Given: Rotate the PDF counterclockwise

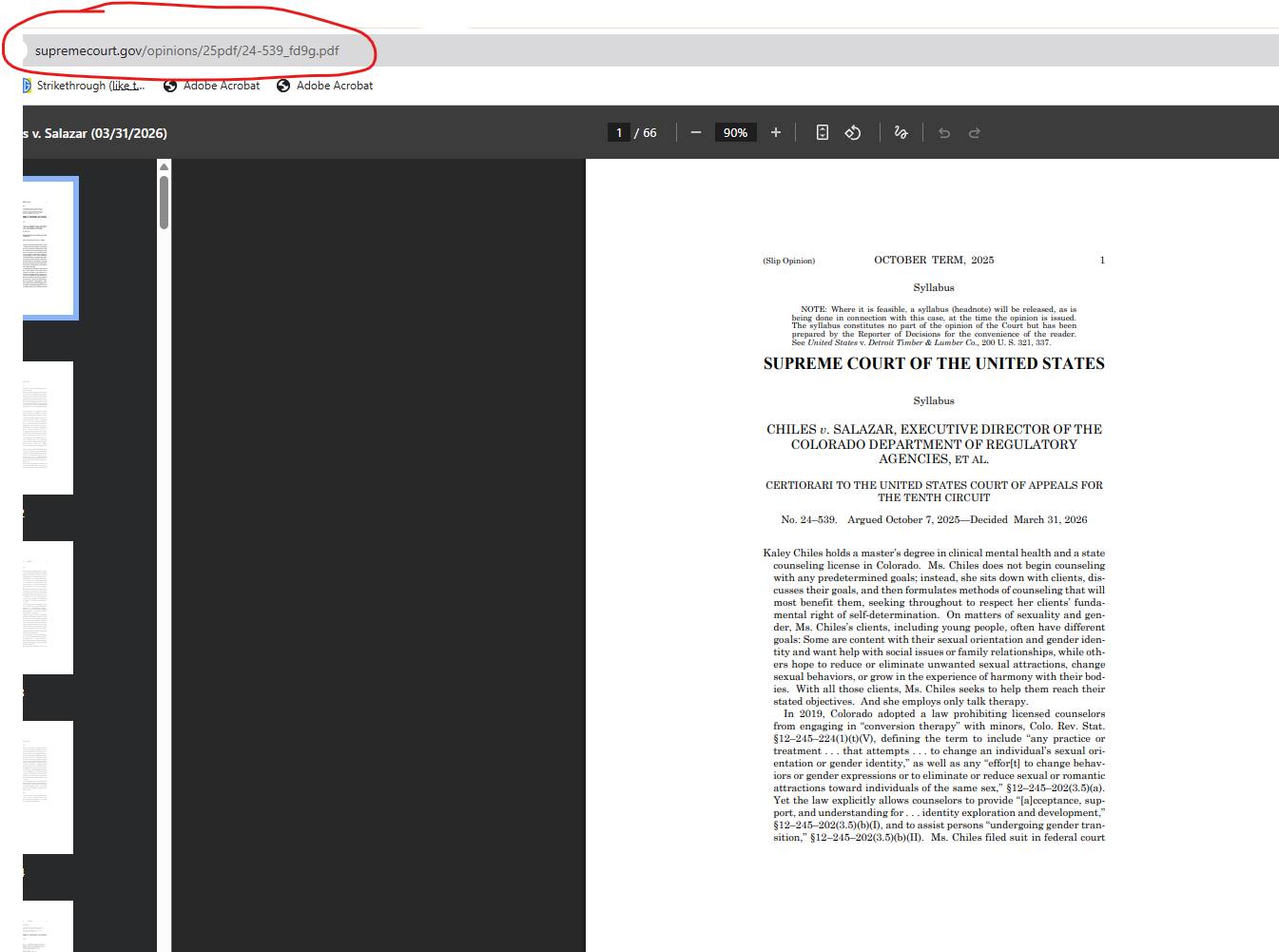Looking at the screenshot, I should 853,133.
